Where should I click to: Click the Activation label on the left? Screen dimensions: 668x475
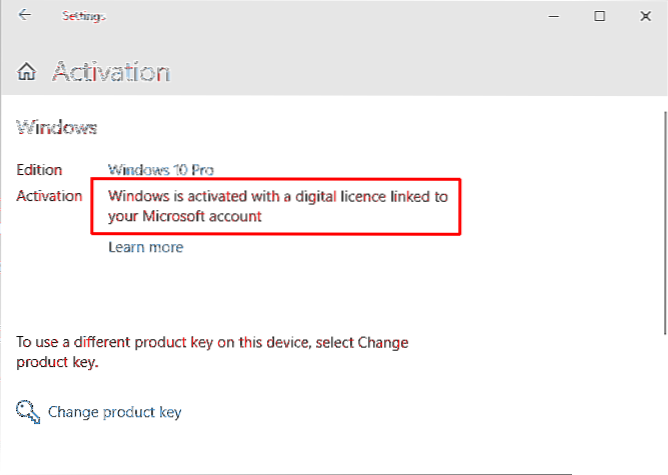tap(49, 196)
